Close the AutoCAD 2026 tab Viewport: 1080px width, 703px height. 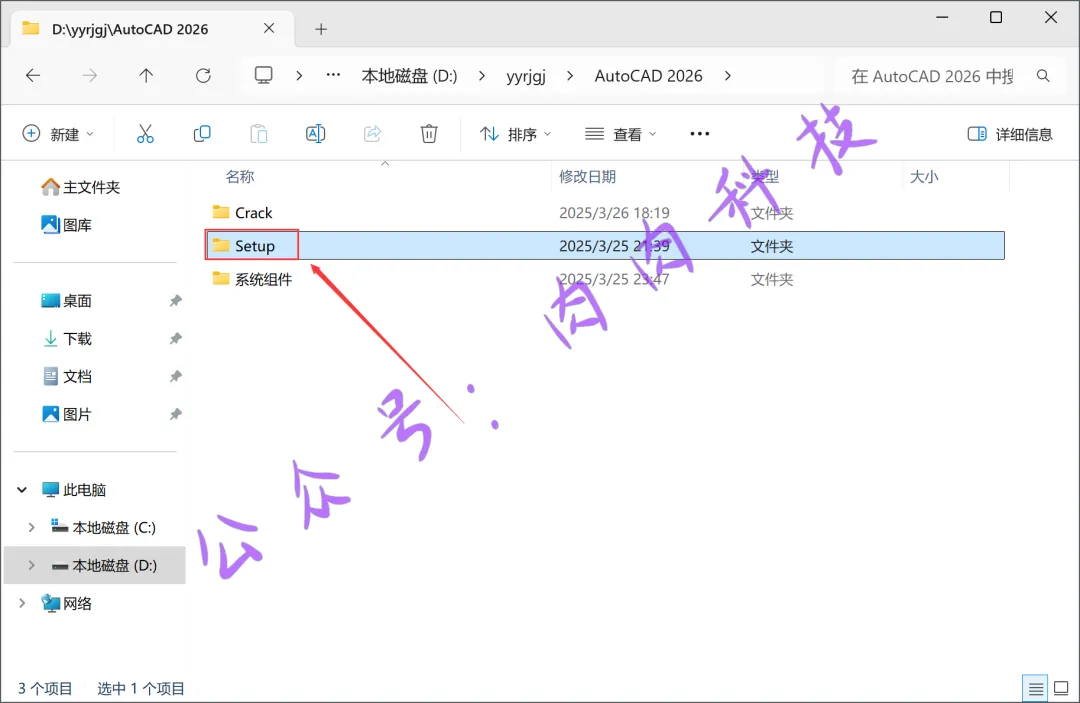269,28
